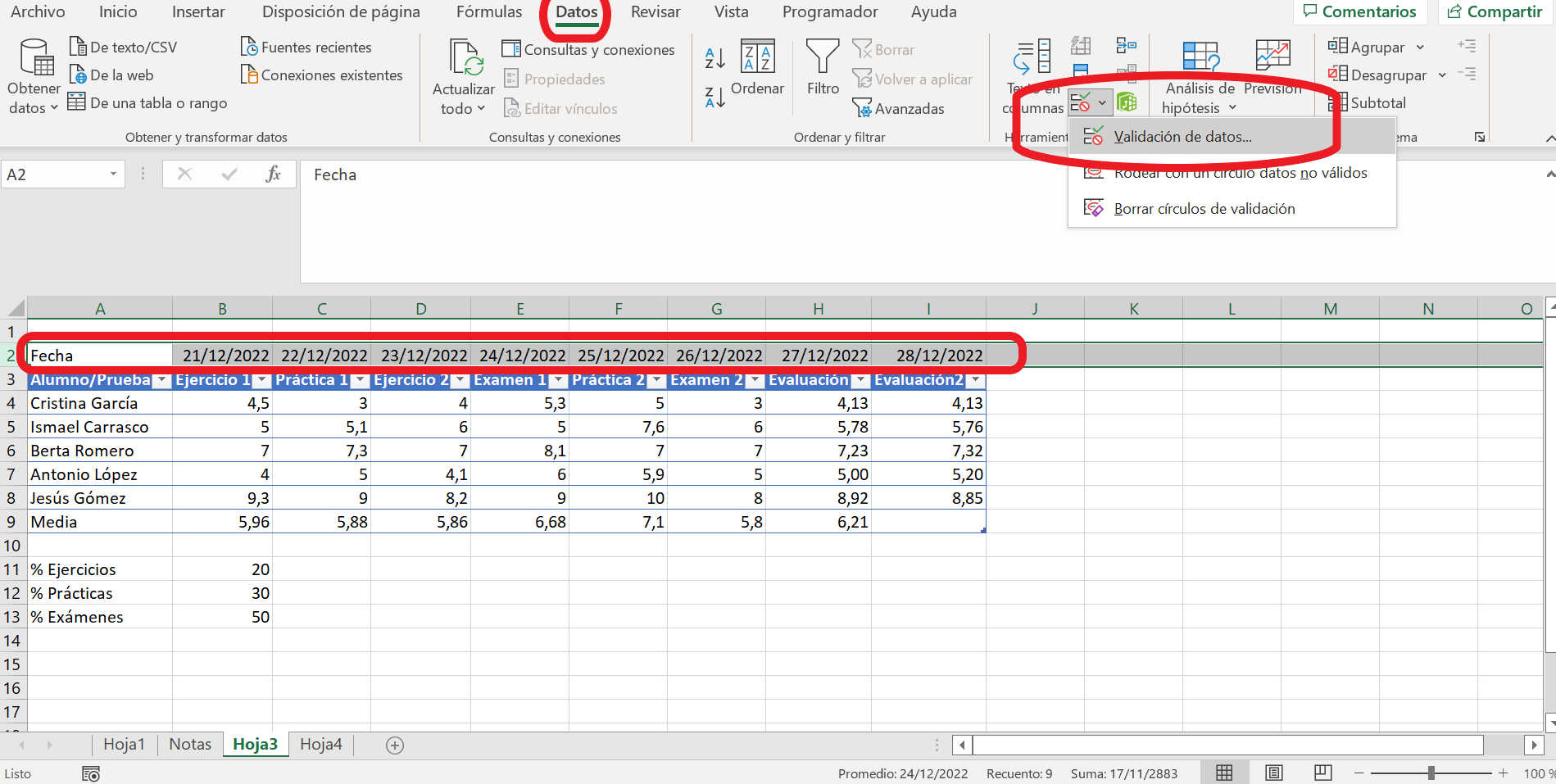Sort descending Z to A

coord(715,97)
